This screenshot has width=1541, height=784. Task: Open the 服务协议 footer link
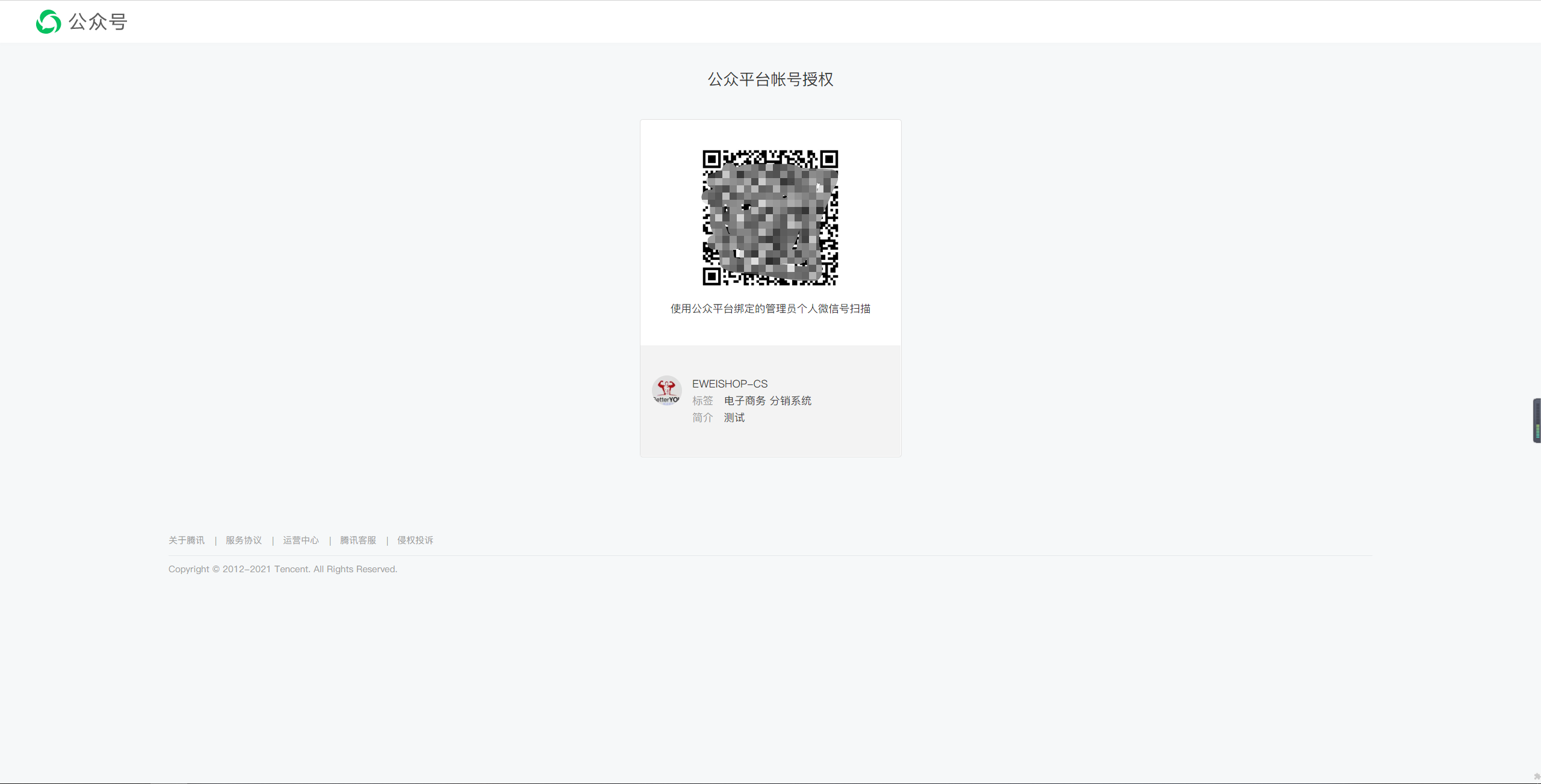(x=244, y=540)
